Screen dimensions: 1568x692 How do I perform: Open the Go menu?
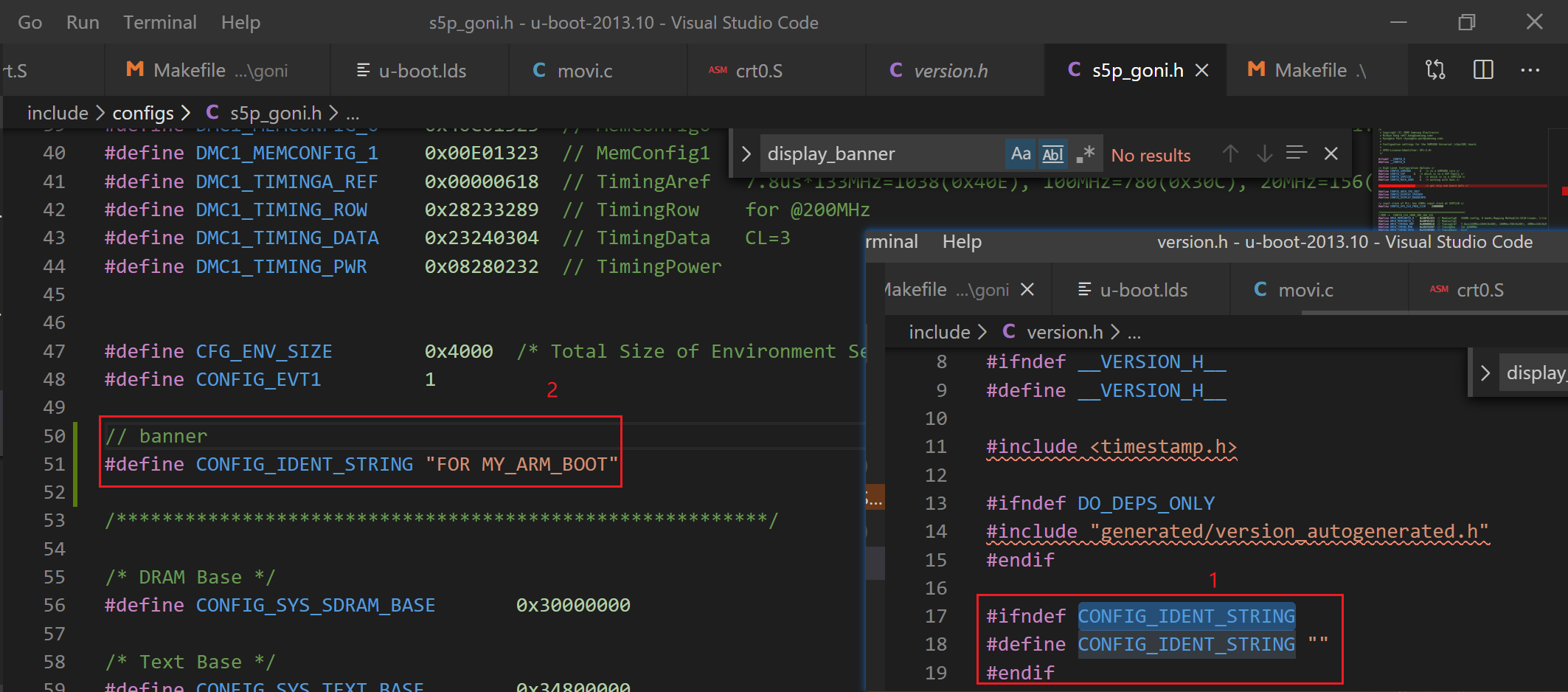click(30, 22)
